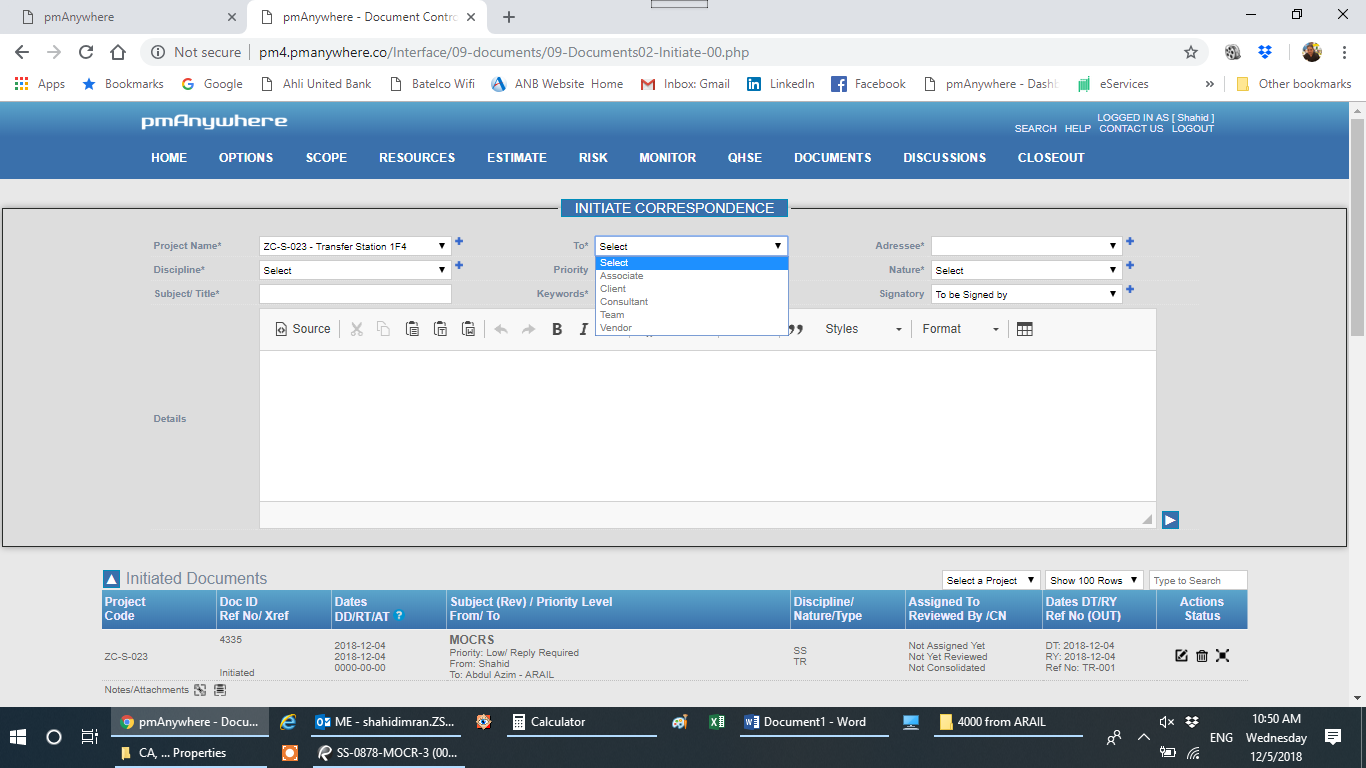Insert a table using the table icon

pos(1024,329)
